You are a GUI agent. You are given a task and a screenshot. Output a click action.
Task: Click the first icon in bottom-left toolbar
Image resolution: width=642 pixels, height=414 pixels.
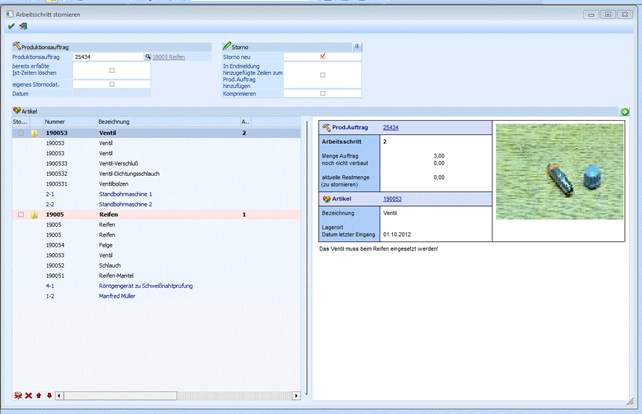click(x=18, y=396)
